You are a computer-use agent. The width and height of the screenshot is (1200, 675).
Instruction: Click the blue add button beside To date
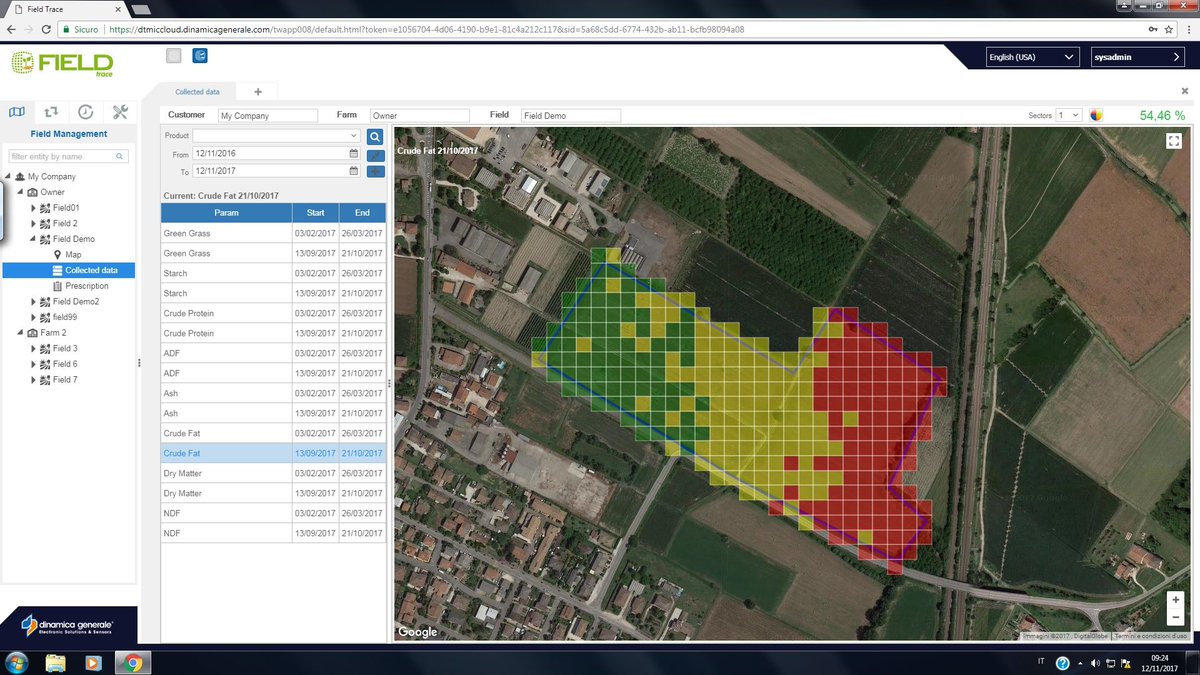pos(376,171)
